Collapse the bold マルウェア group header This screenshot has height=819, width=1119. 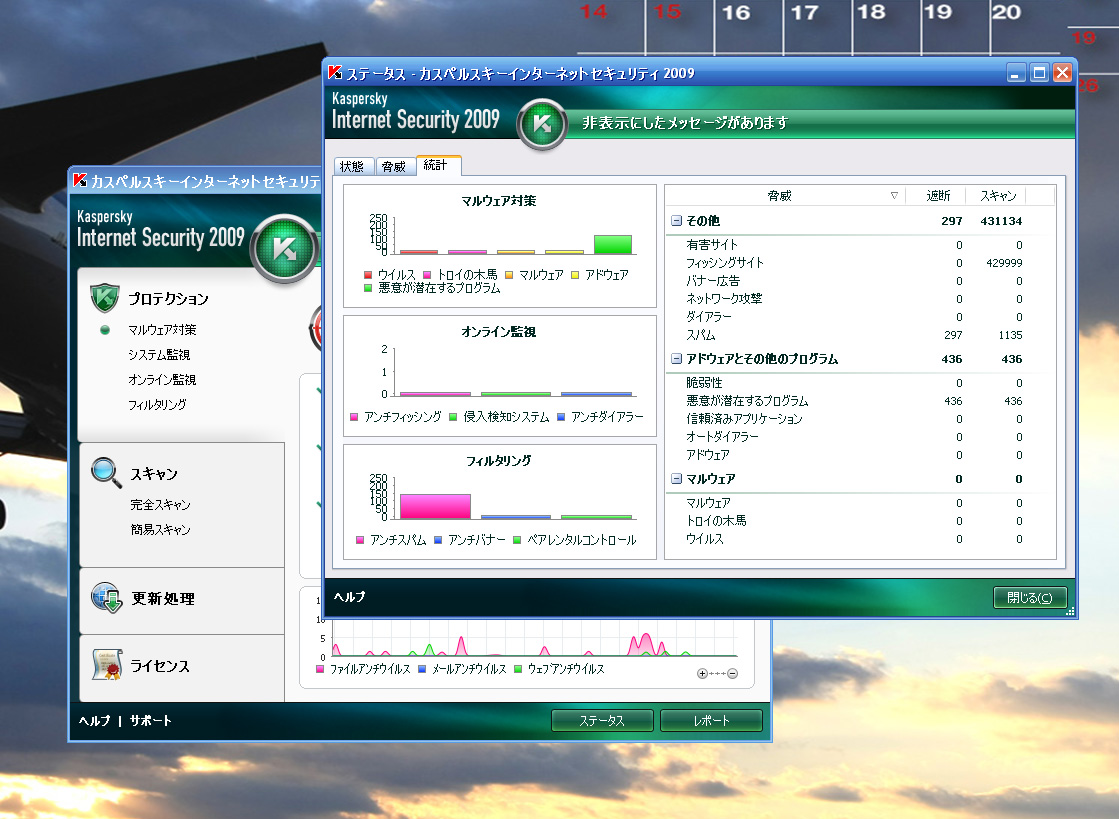[676, 479]
